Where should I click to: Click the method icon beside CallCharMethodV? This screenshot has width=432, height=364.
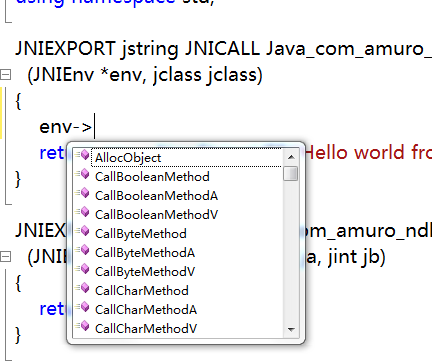83,326
